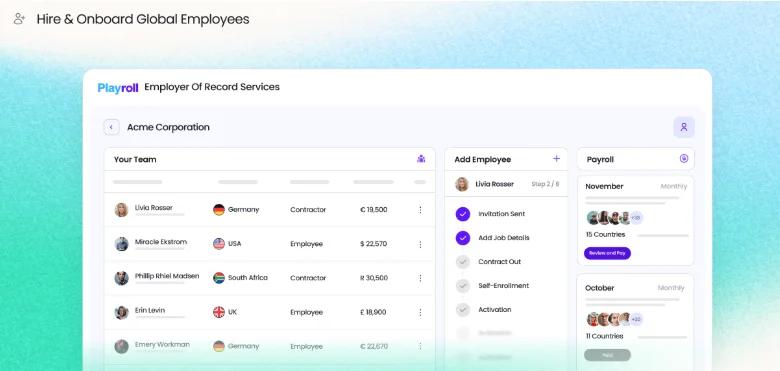
Task: Click the Contract Out step label
Action: [x=499, y=262]
